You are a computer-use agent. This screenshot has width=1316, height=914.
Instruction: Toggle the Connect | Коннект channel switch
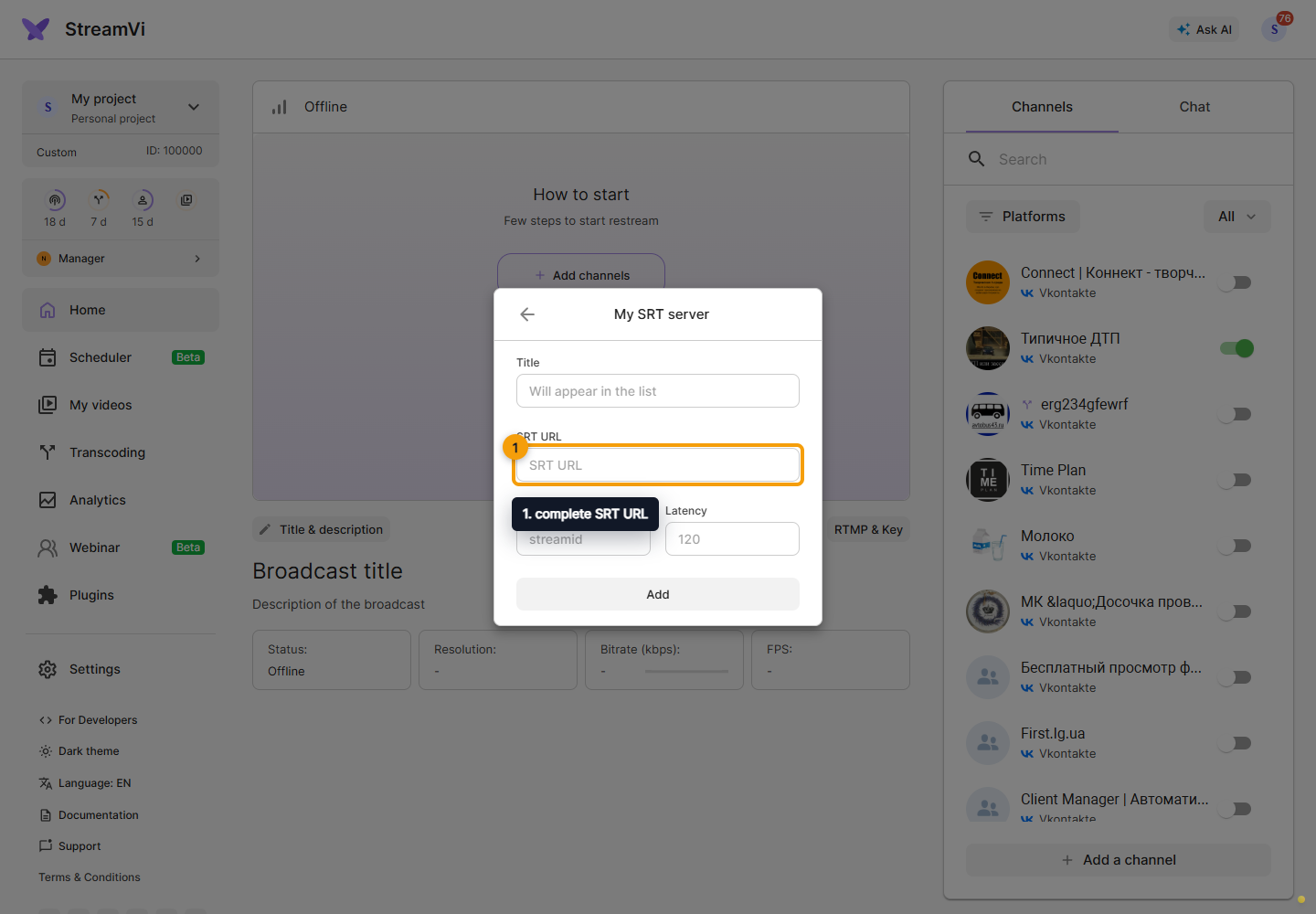[1236, 282]
